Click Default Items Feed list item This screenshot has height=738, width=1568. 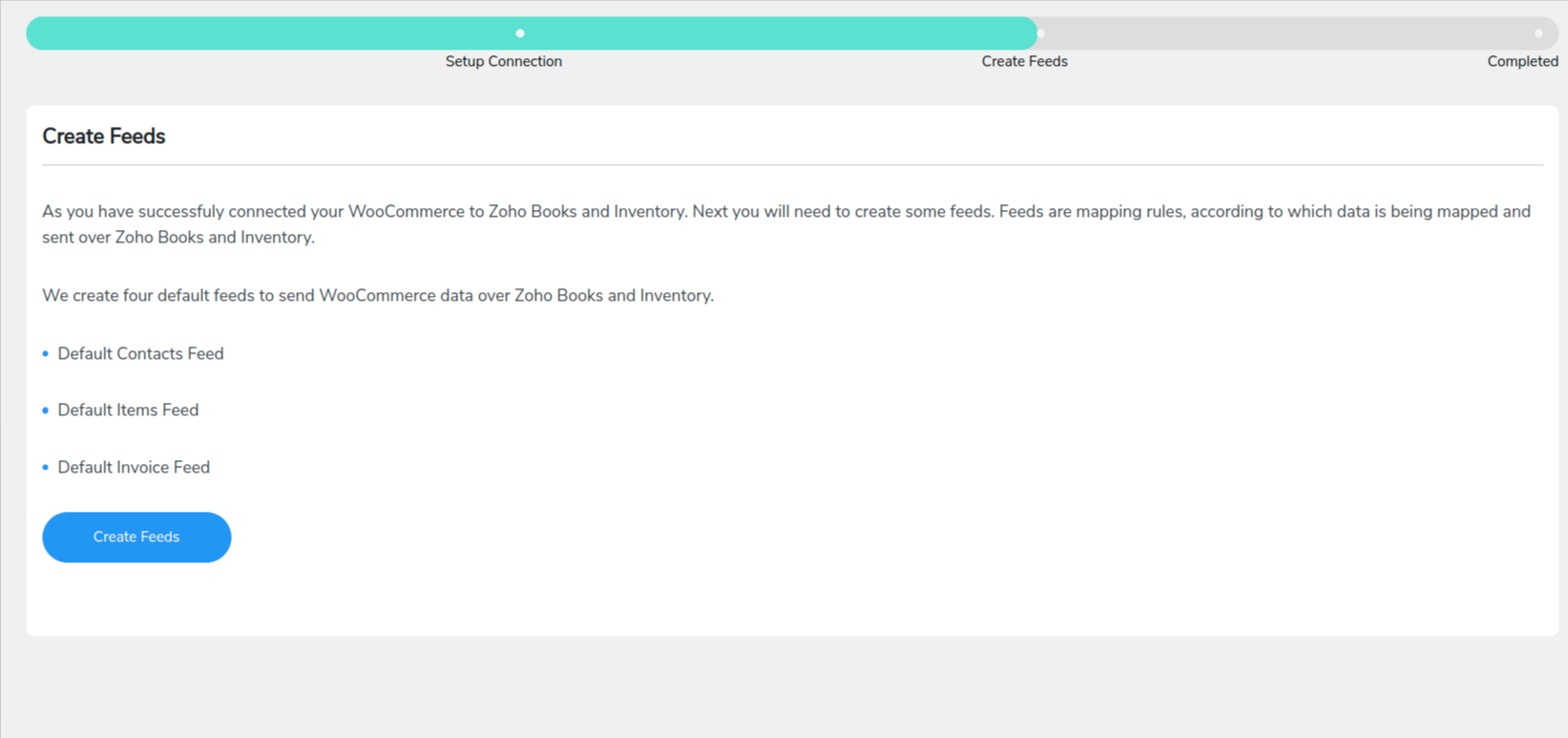[x=128, y=410]
